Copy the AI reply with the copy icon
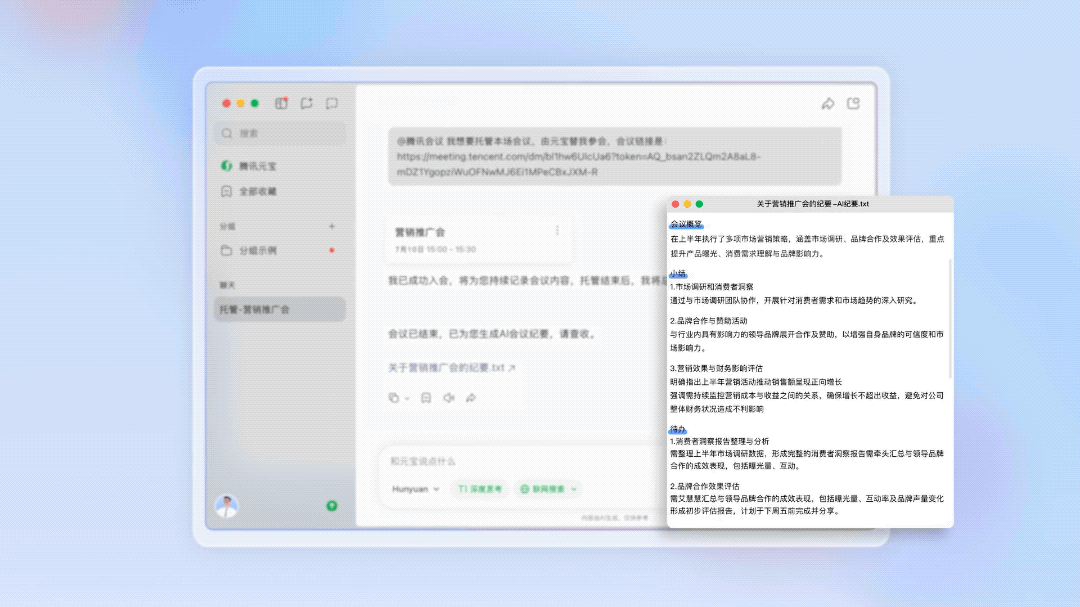 pos(394,397)
